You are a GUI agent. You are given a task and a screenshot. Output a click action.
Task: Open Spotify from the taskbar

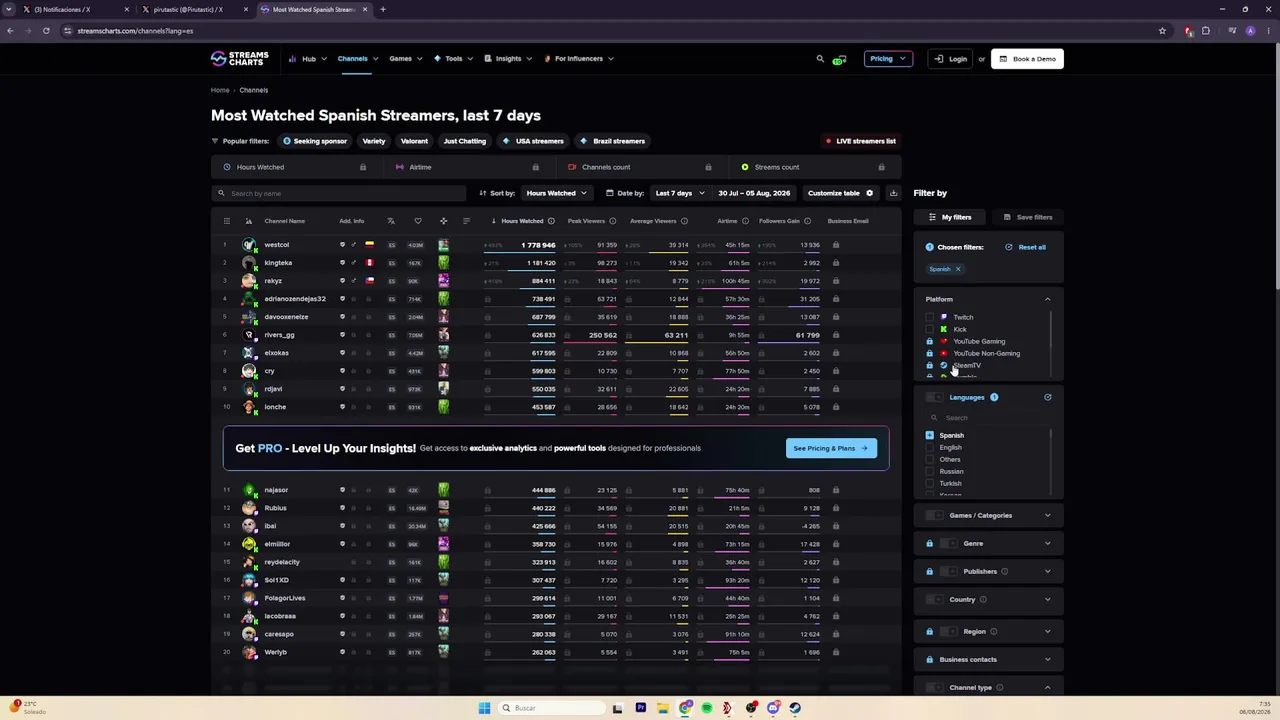click(707, 708)
